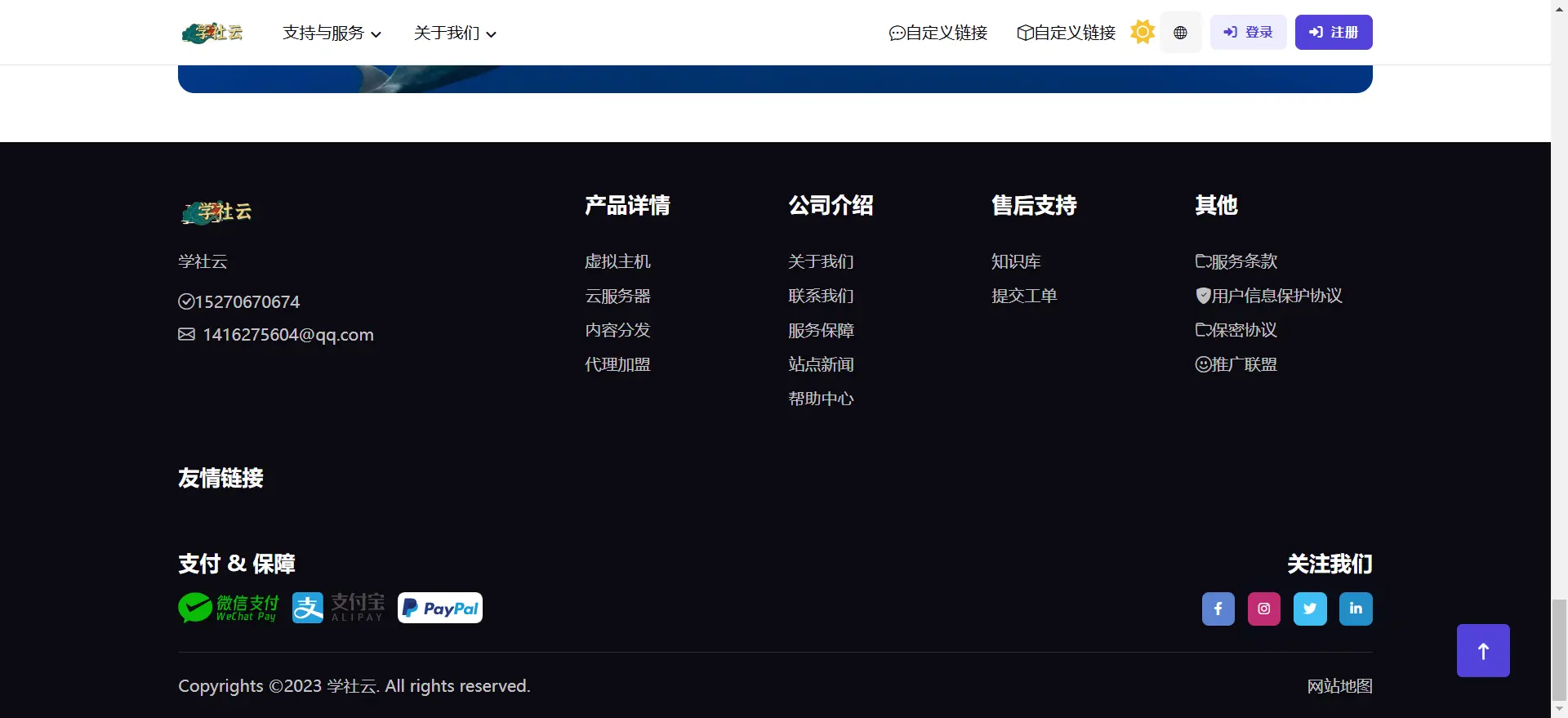Click the 公司介绍 column heading
This screenshot has width=1568, height=718.
click(x=831, y=205)
